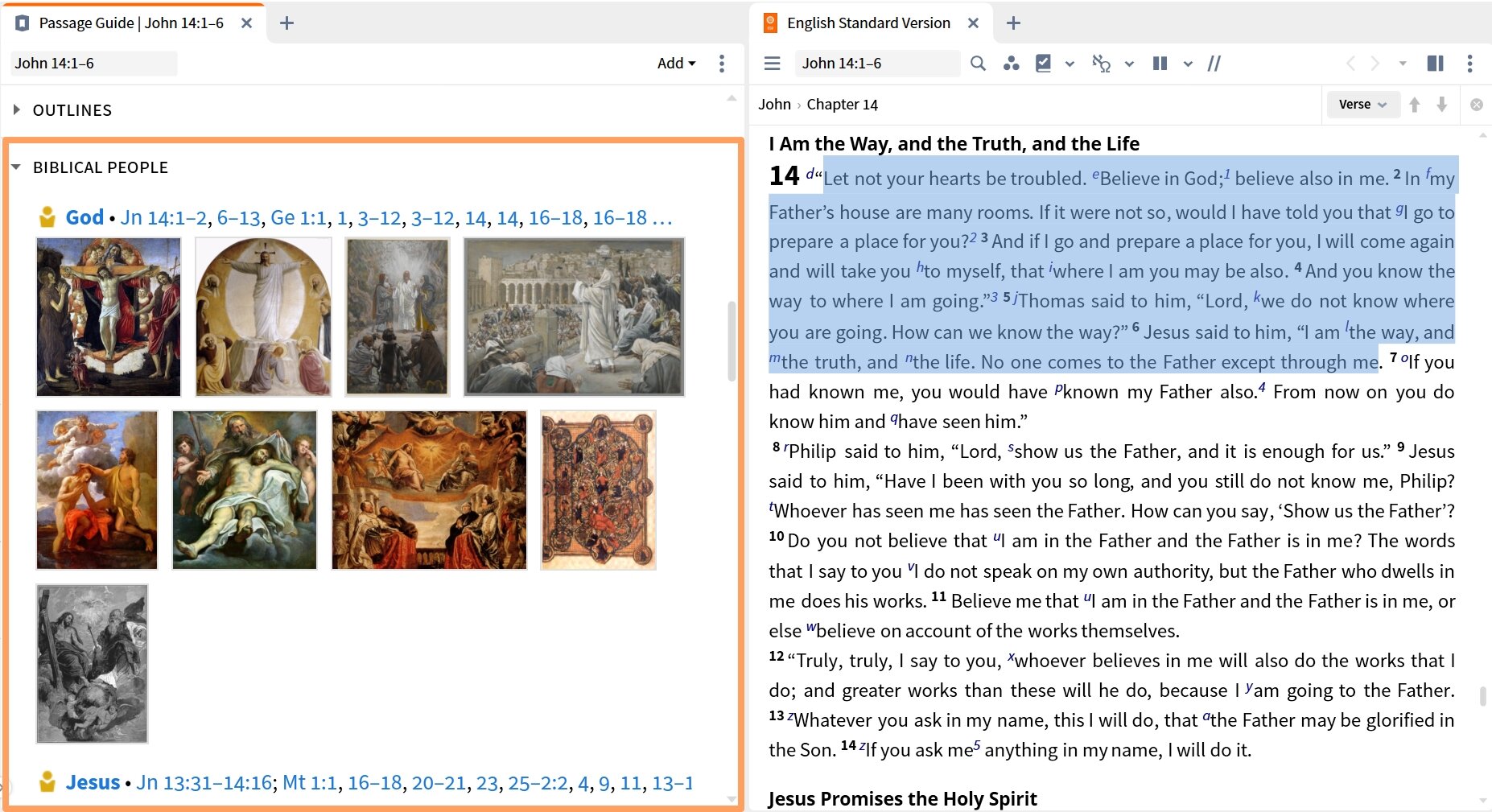Click the God person icon
The width and height of the screenshot is (1492, 812).
pyautogui.click(x=47, y=217)
